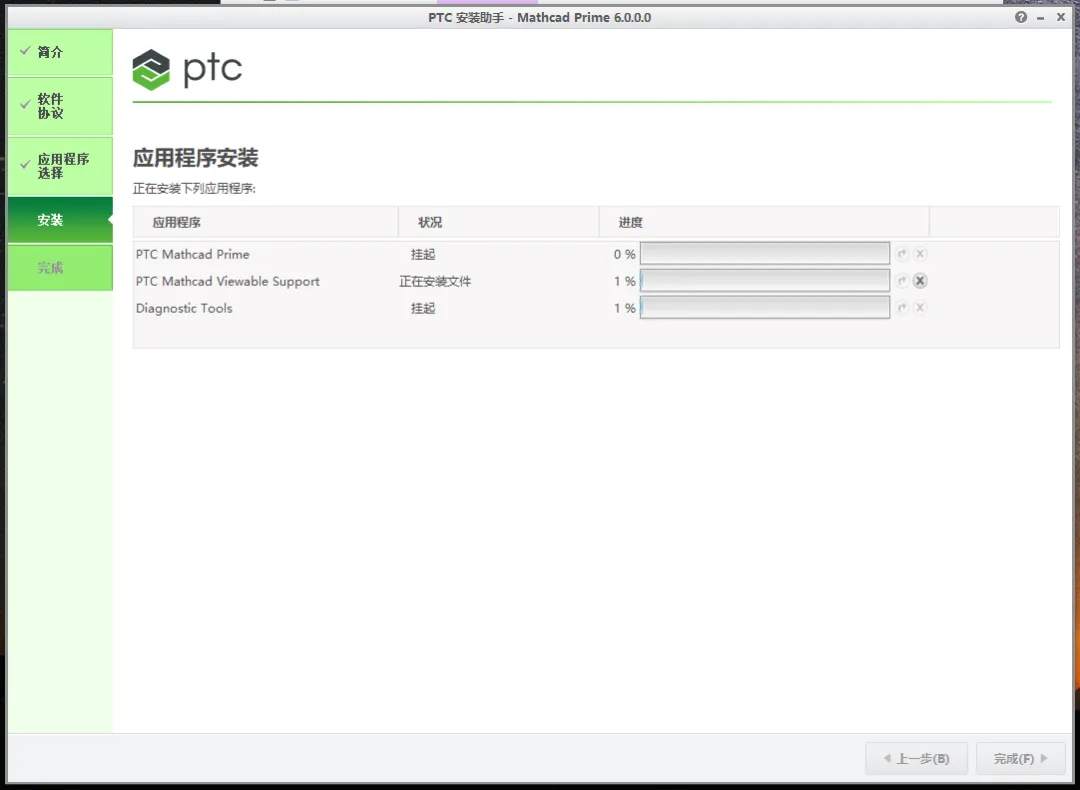Click the 状况 column header
The image size is (1080, 790).
(x=499, y=222)
